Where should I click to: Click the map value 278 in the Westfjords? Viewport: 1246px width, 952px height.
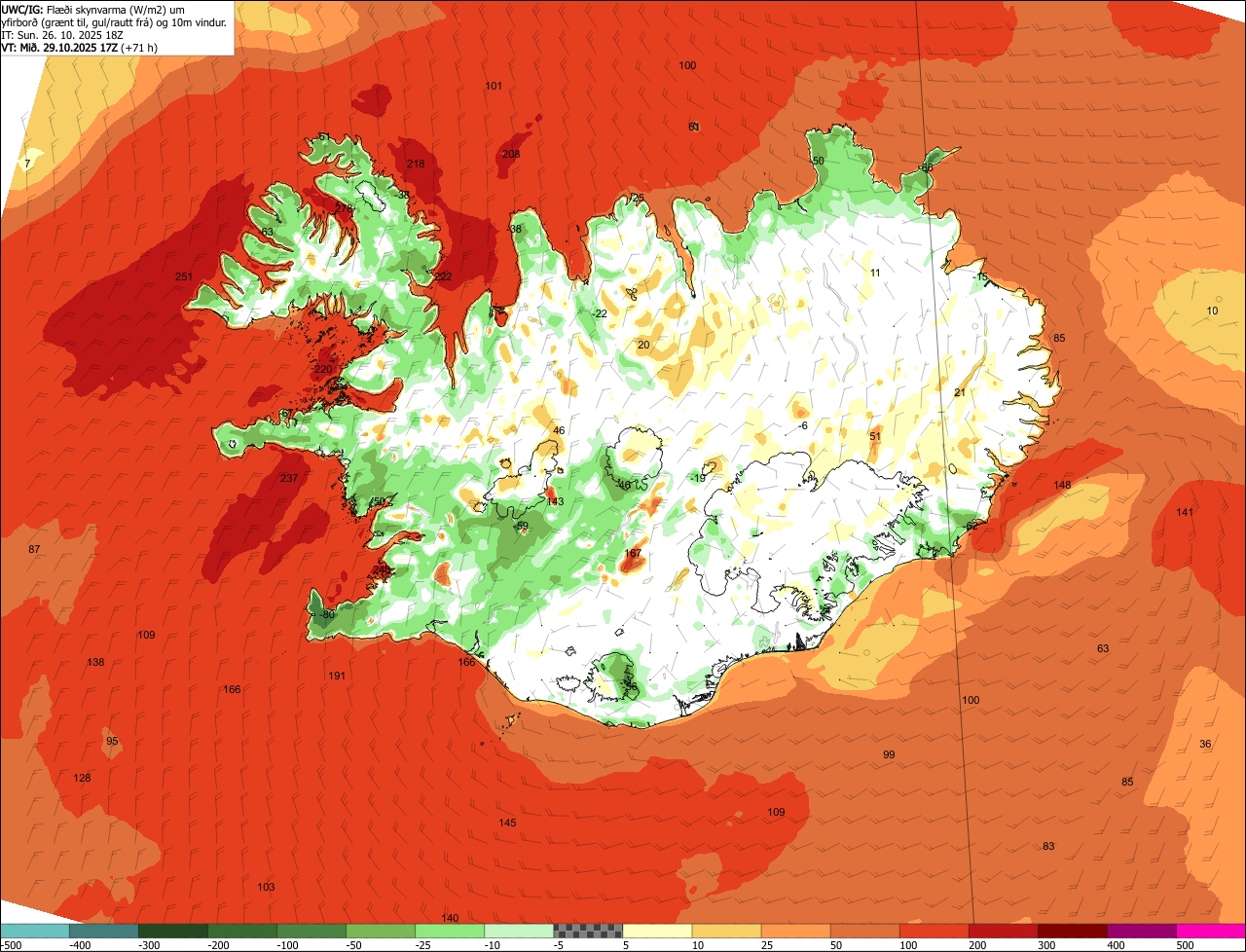point(344,208)
